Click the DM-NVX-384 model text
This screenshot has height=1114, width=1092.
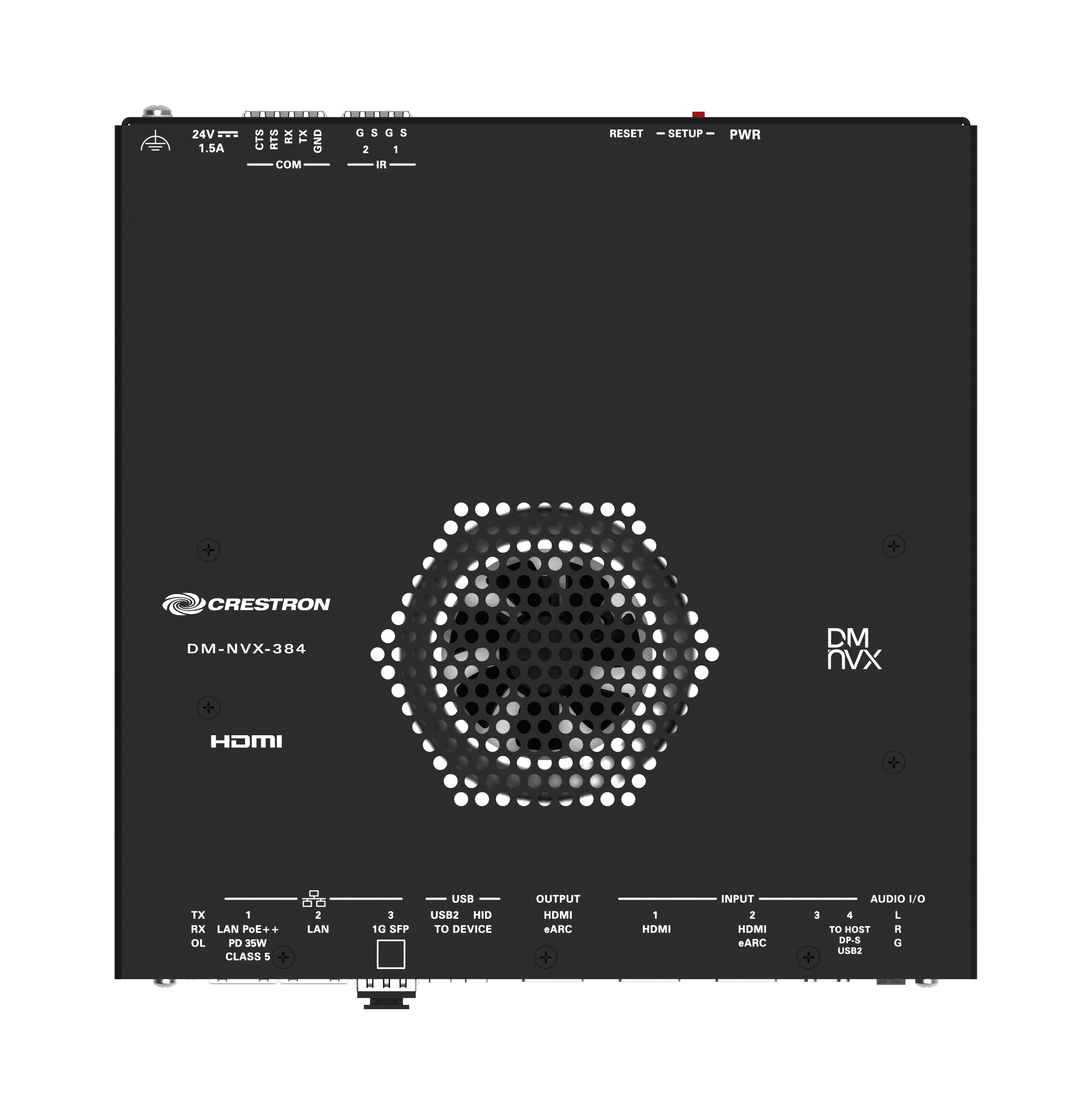click(247, 649)
